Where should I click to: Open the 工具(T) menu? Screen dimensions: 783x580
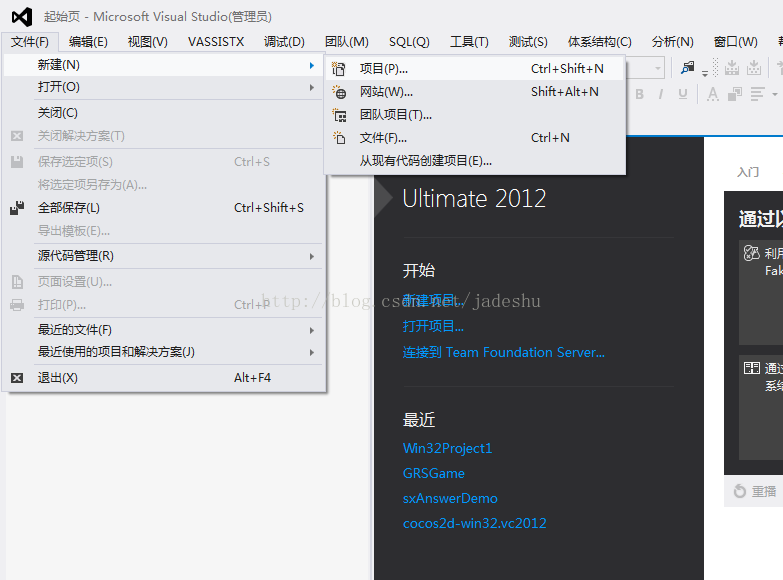(x=469, y=41)
